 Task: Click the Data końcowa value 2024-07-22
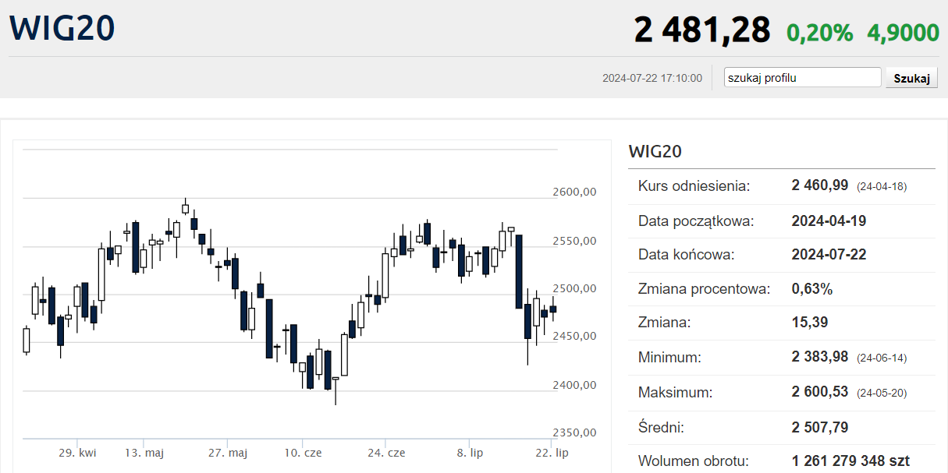click(828, 255)
